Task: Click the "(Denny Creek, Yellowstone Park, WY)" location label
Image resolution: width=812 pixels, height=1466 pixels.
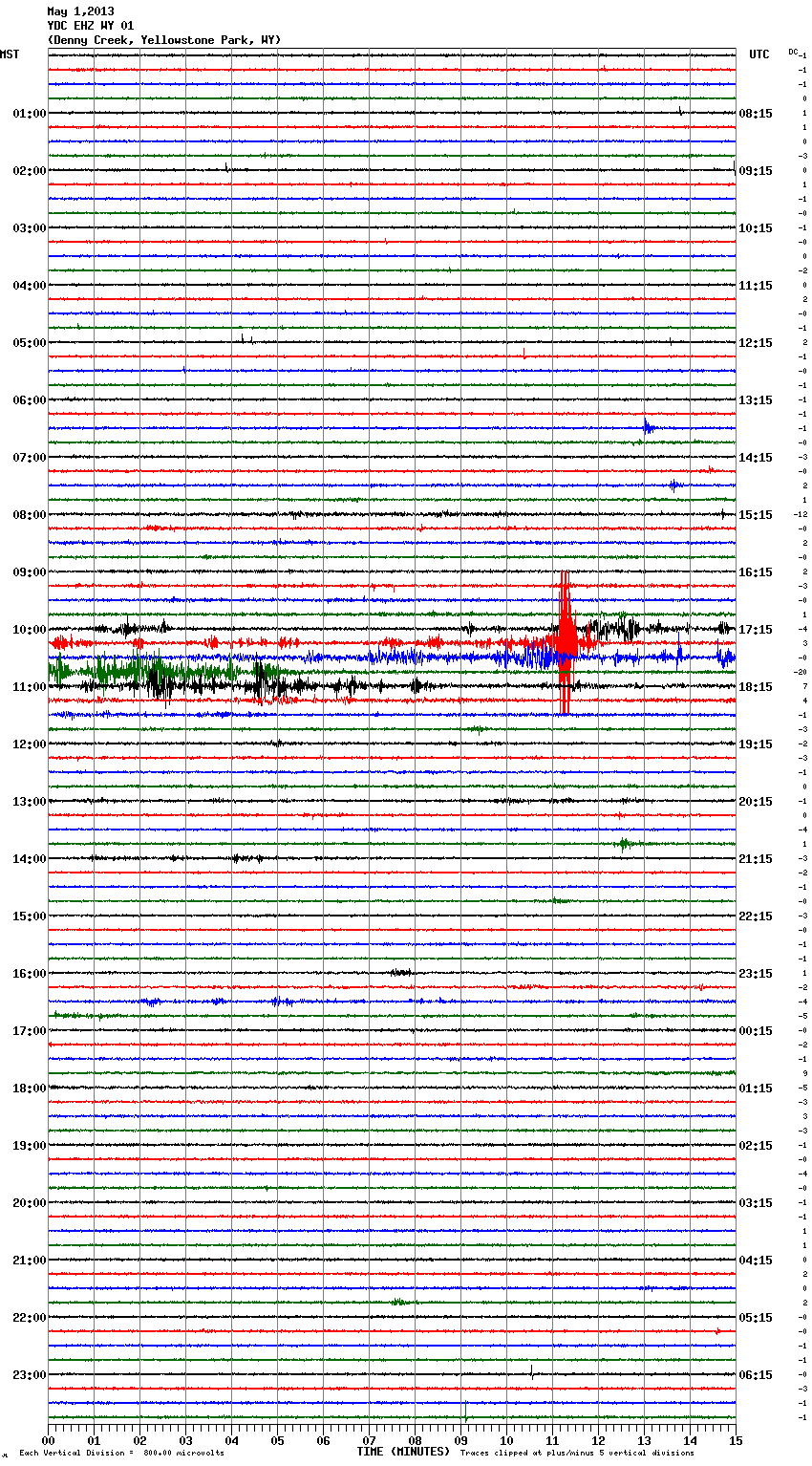Action: pos(164,40)
